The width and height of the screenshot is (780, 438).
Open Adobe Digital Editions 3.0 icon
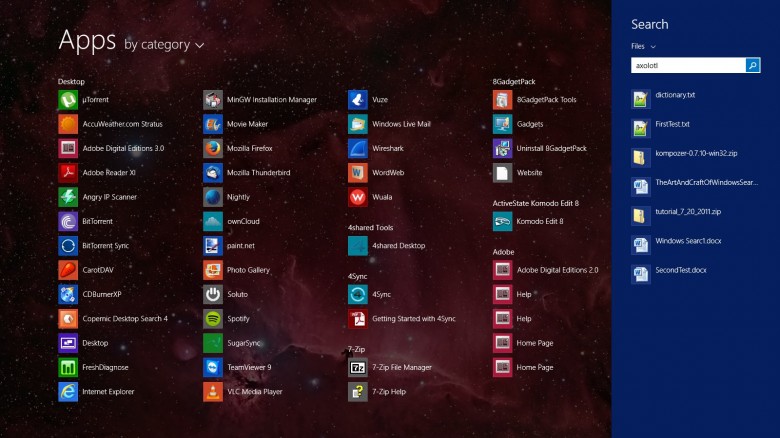pyautogui.click(x=68, y=148)
